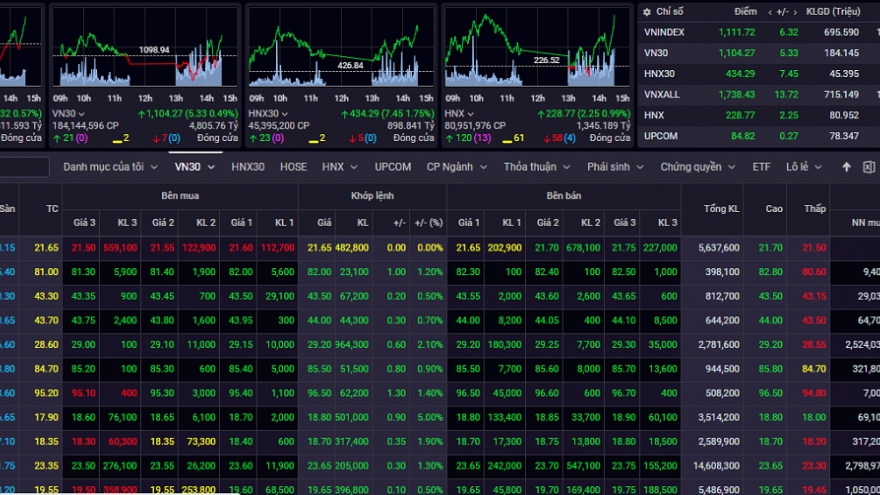The width and height of the screenshot is (880, 495).
Task: Sort by Tổng KL column header
Action: point(720,208)
